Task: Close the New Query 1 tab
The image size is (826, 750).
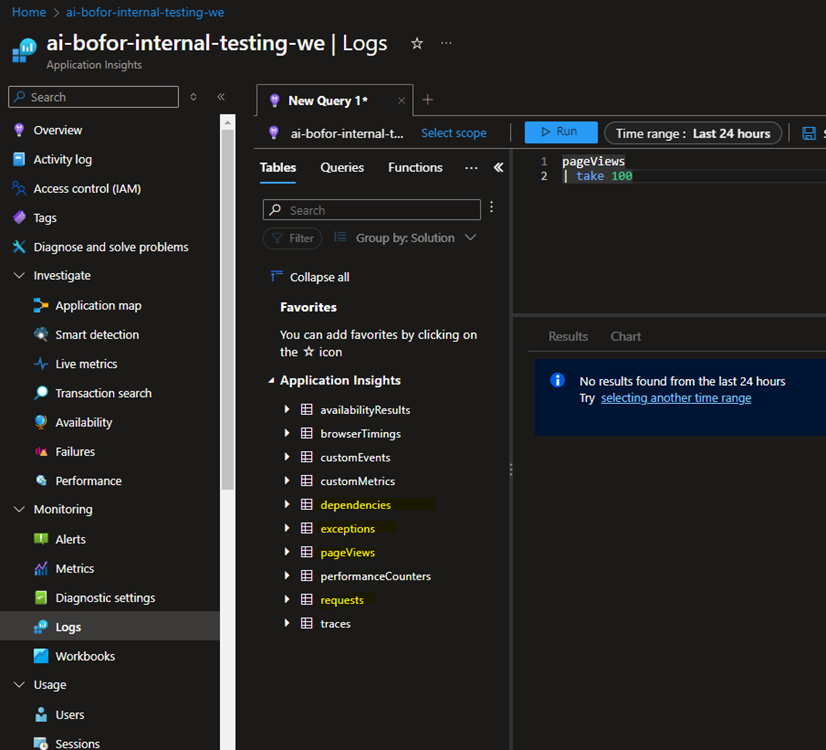Action: (x=401, y=101)
